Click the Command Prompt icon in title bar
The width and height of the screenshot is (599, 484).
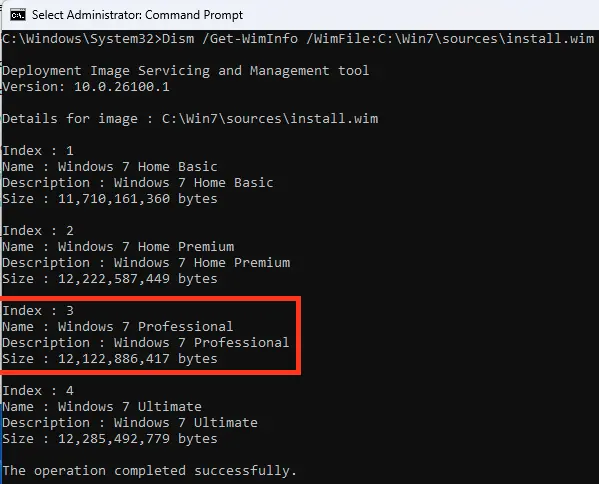tap(18, 15)
